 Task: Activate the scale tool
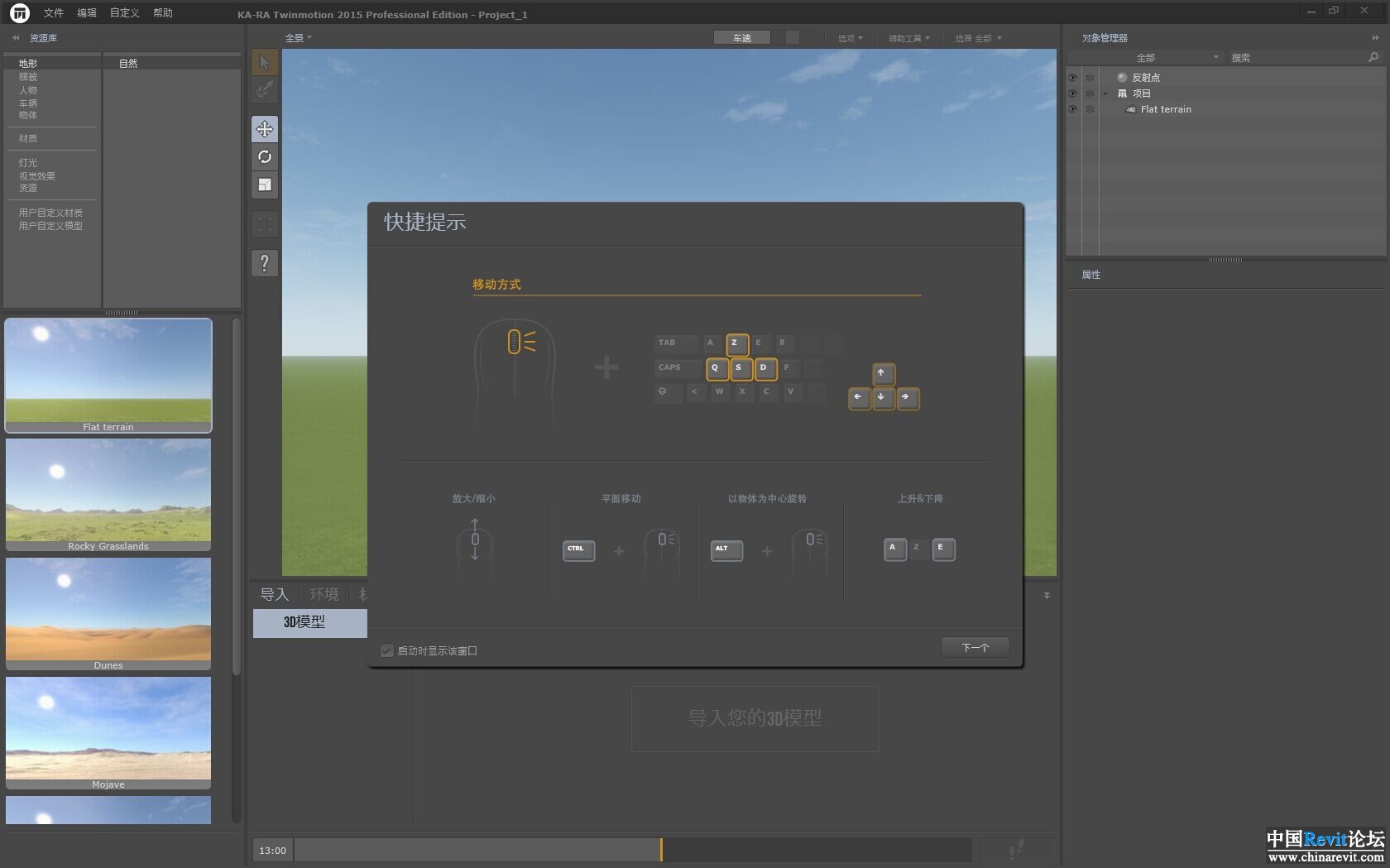(x=265, y=185)
